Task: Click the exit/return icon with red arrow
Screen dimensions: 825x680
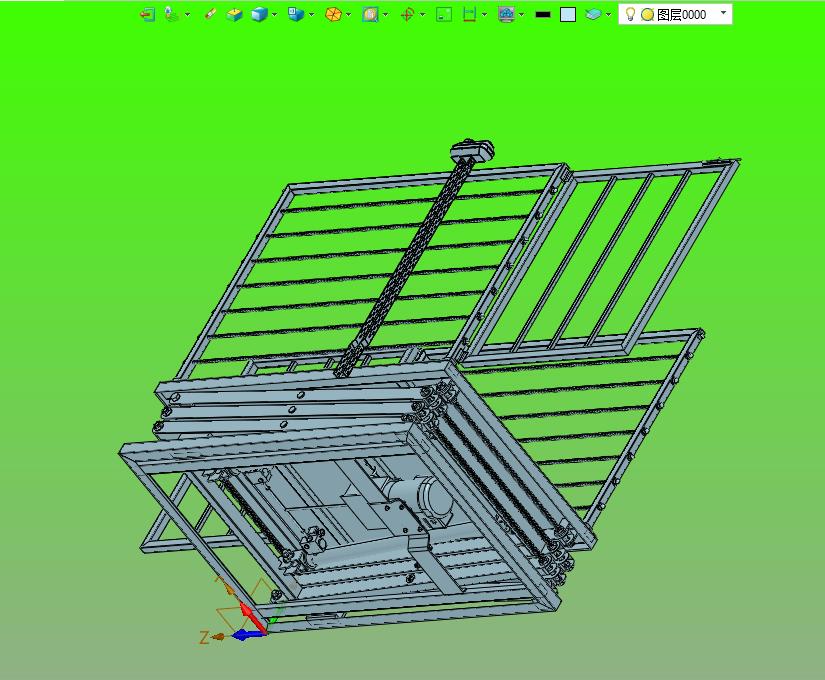Action: coord(148,15)
